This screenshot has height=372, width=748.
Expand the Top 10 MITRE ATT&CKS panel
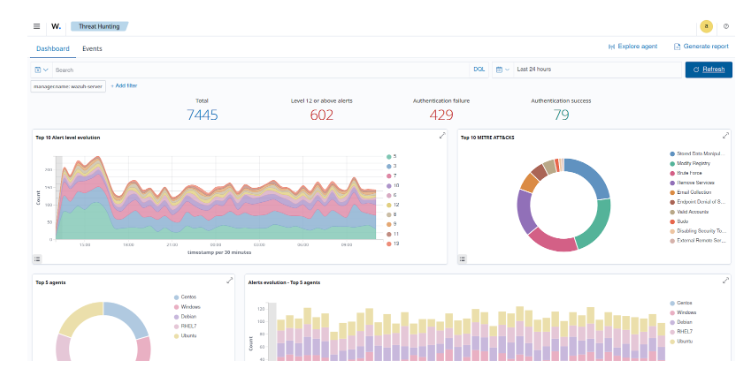[726, 135]
